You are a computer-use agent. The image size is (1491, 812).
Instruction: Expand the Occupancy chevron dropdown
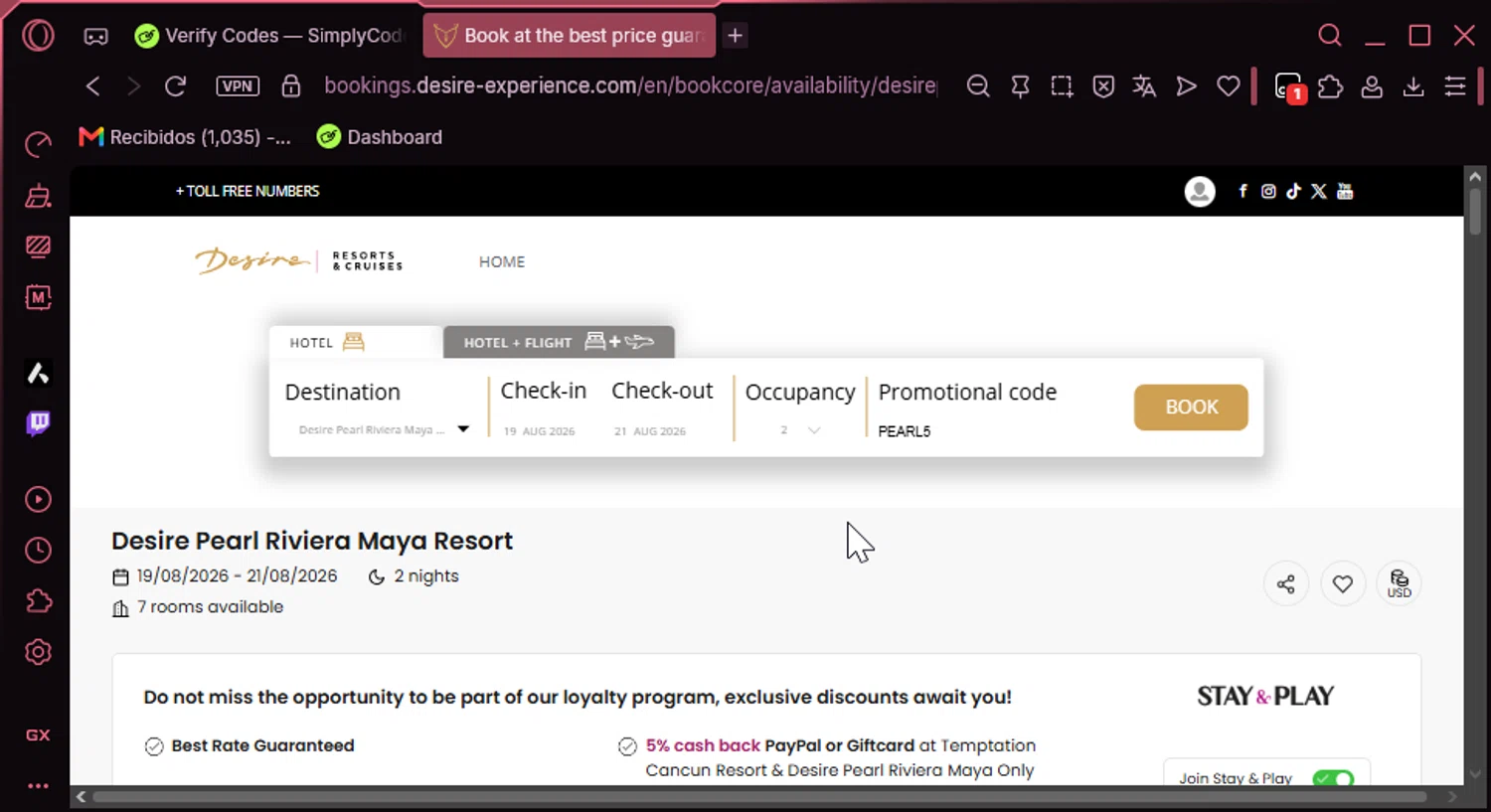point(814,430)
